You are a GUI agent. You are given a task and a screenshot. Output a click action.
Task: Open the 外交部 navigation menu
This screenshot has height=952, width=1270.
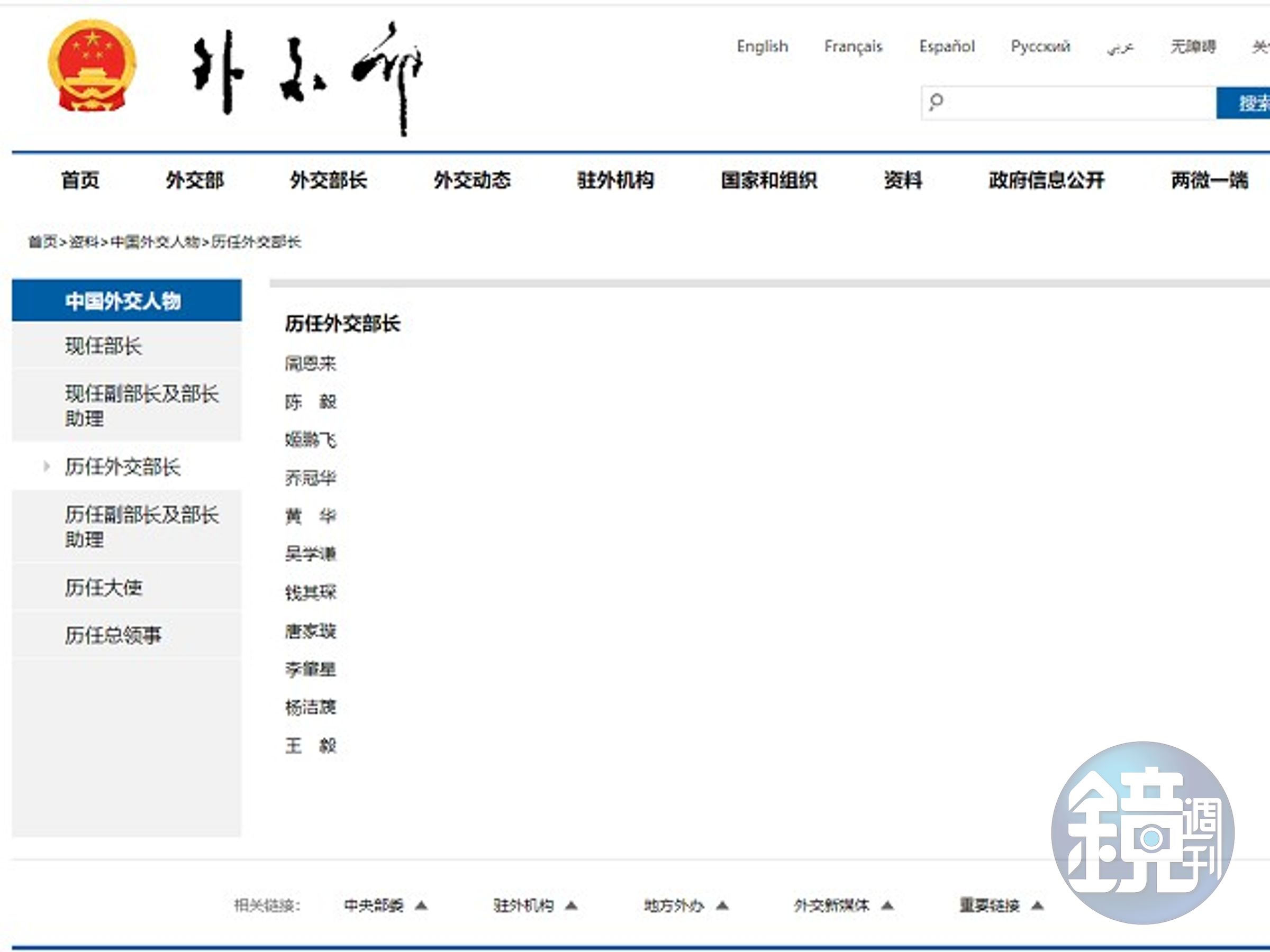[x=195, y=180]
